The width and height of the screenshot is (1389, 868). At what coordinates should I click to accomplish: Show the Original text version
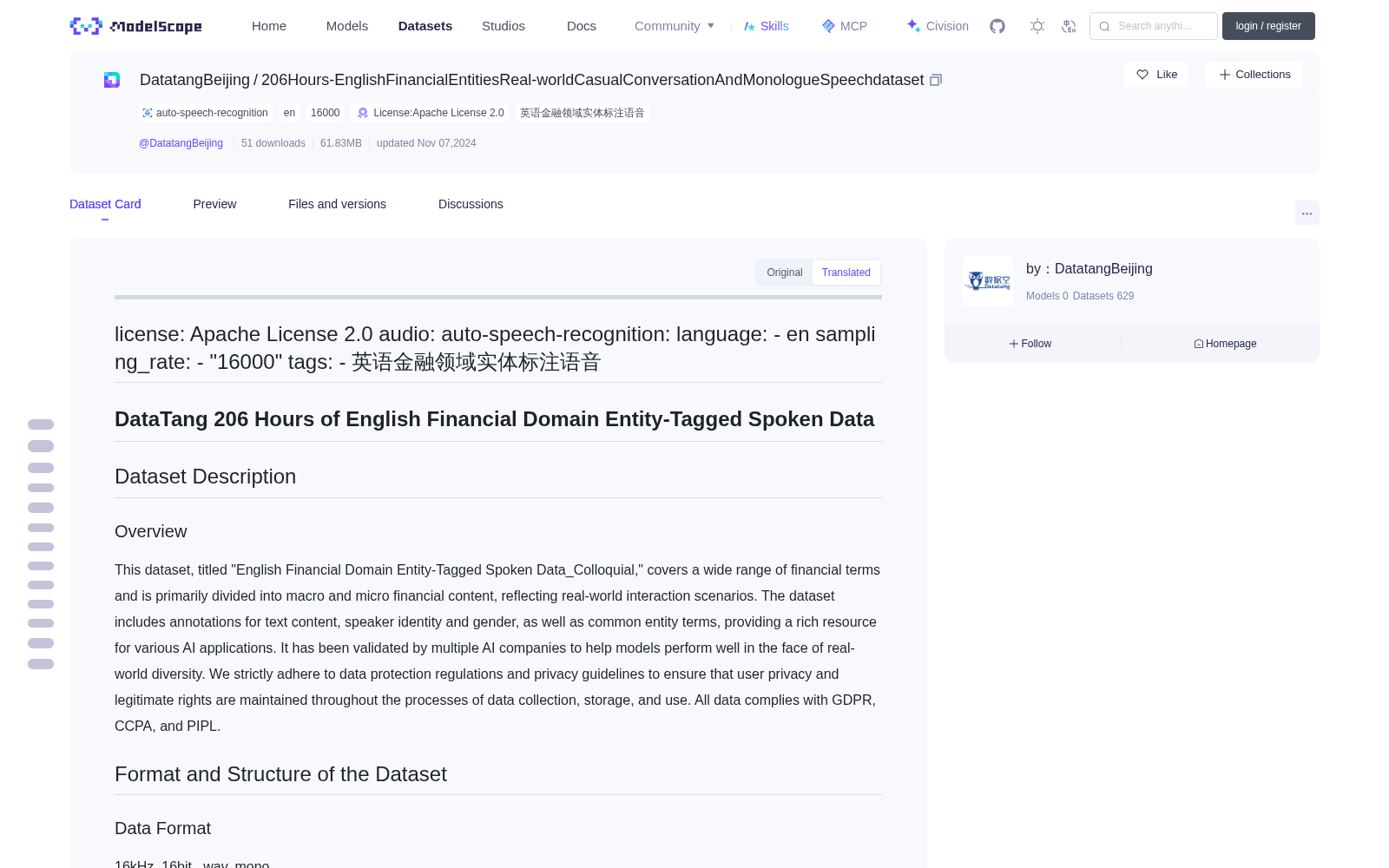785,273
